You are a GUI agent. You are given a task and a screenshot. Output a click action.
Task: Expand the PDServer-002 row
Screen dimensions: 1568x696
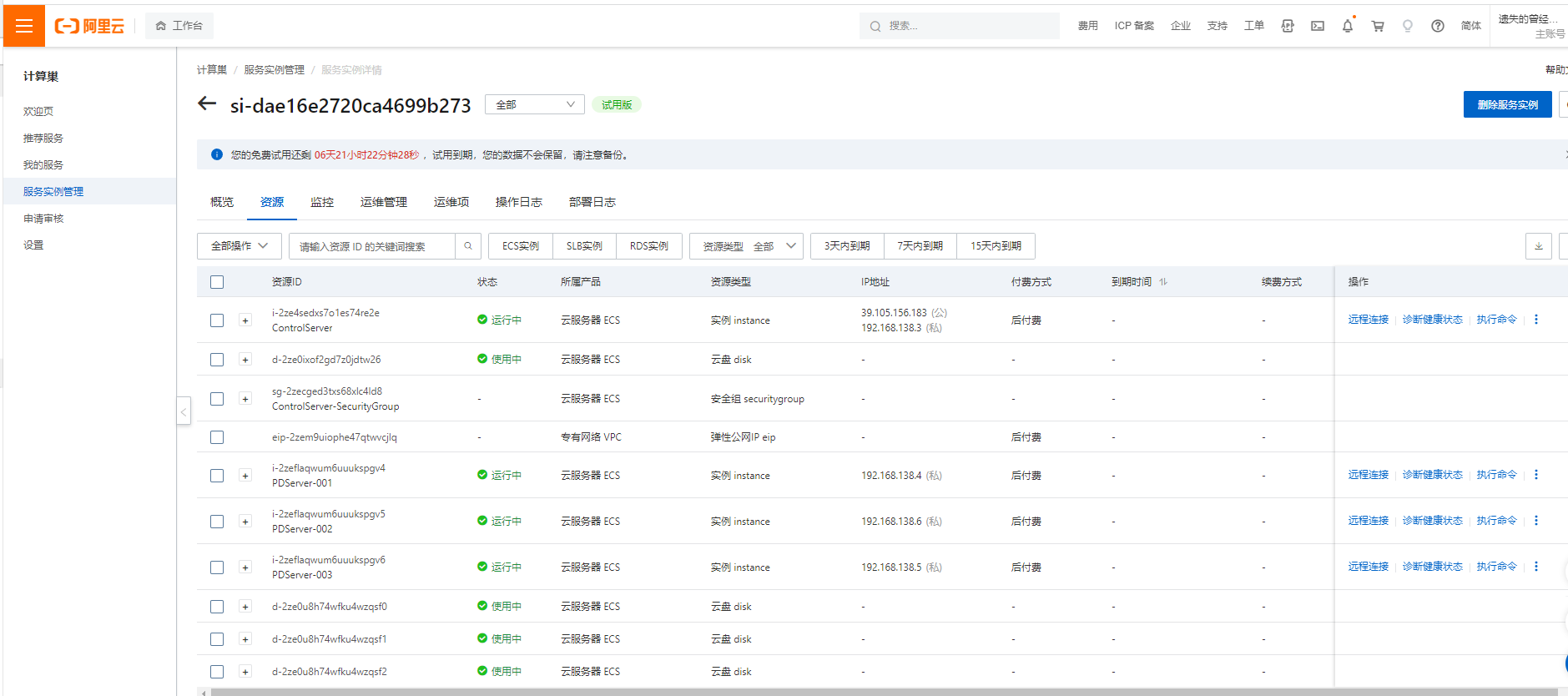coord(245,522)
